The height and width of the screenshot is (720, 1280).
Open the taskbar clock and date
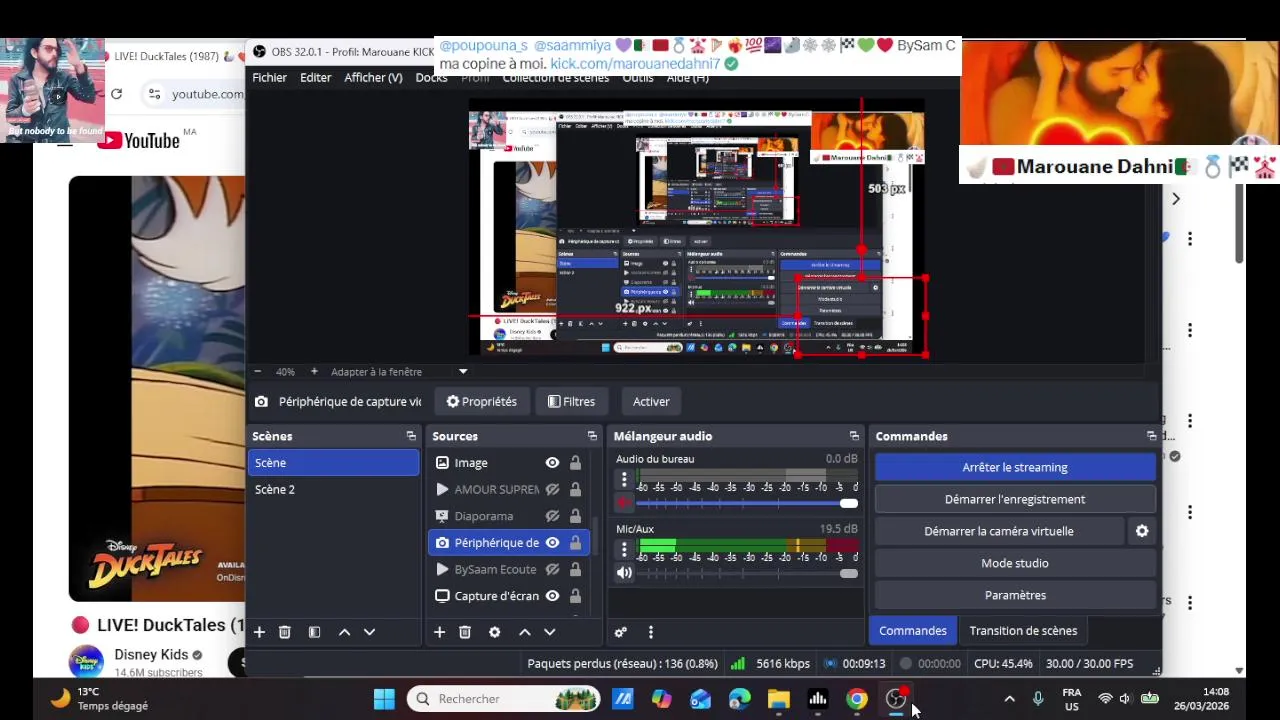1202,699
